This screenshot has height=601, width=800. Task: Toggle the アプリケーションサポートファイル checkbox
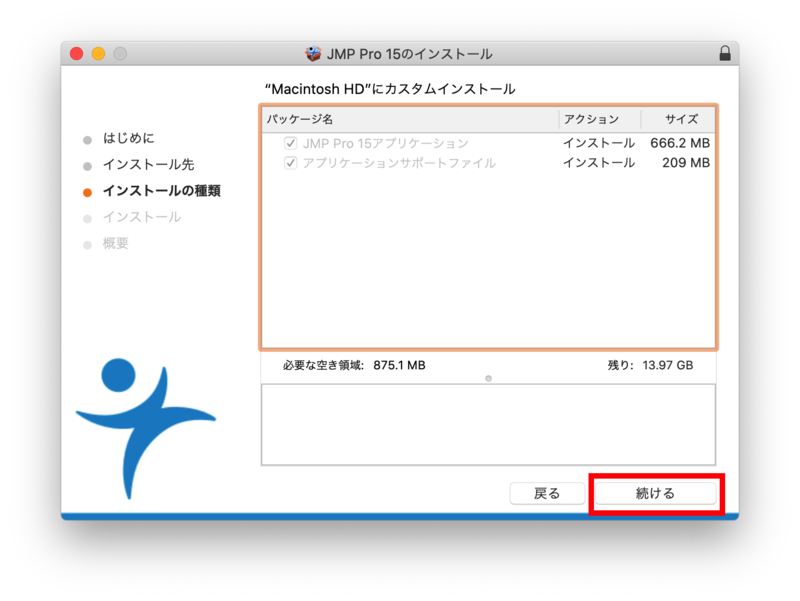click(290, 163)
